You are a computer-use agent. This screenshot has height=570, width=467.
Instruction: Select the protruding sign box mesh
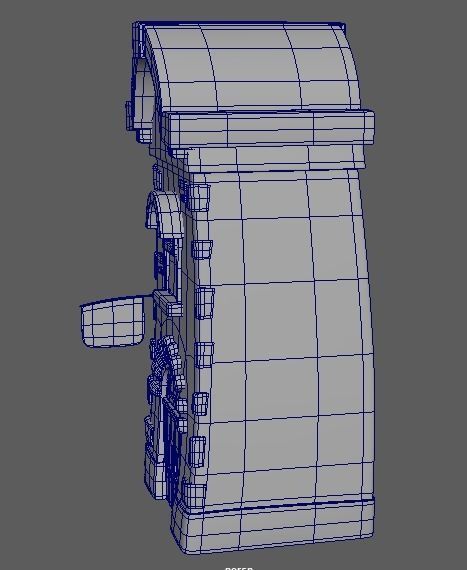(112, 322)
